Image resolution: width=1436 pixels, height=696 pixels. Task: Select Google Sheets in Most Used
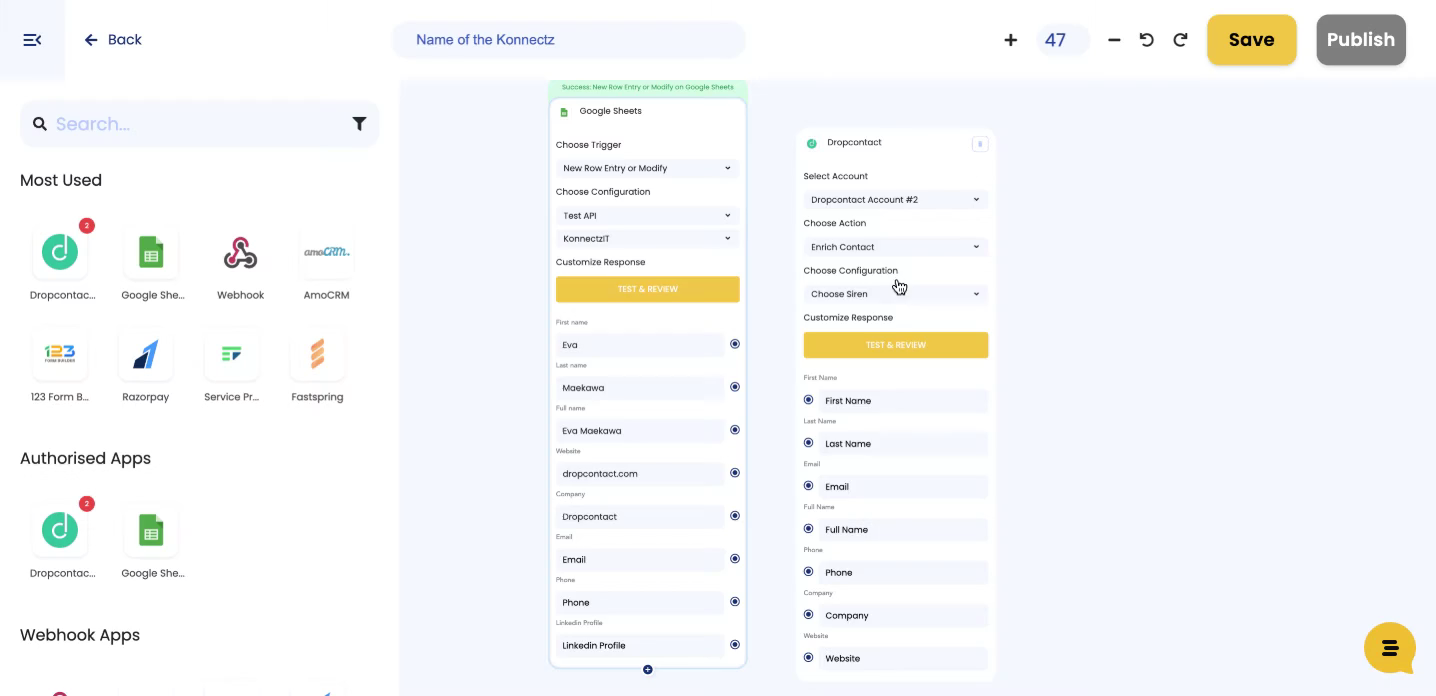tap(151, 253)
